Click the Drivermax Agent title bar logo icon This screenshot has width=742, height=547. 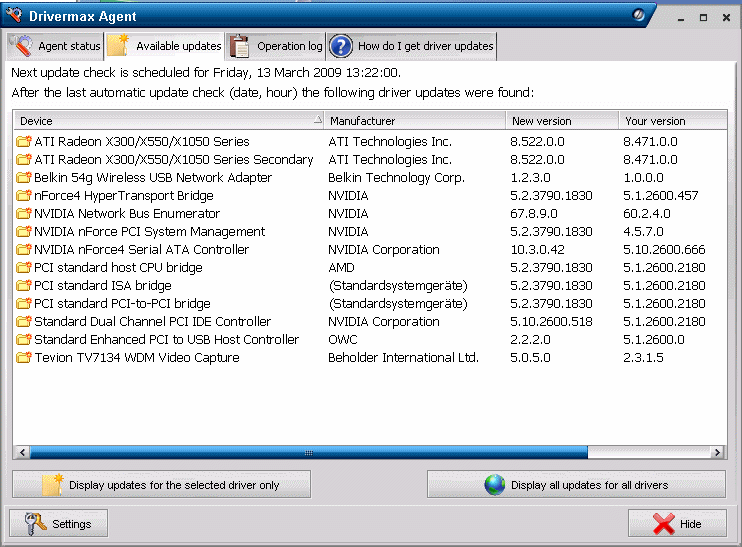[x=13, y=15]
